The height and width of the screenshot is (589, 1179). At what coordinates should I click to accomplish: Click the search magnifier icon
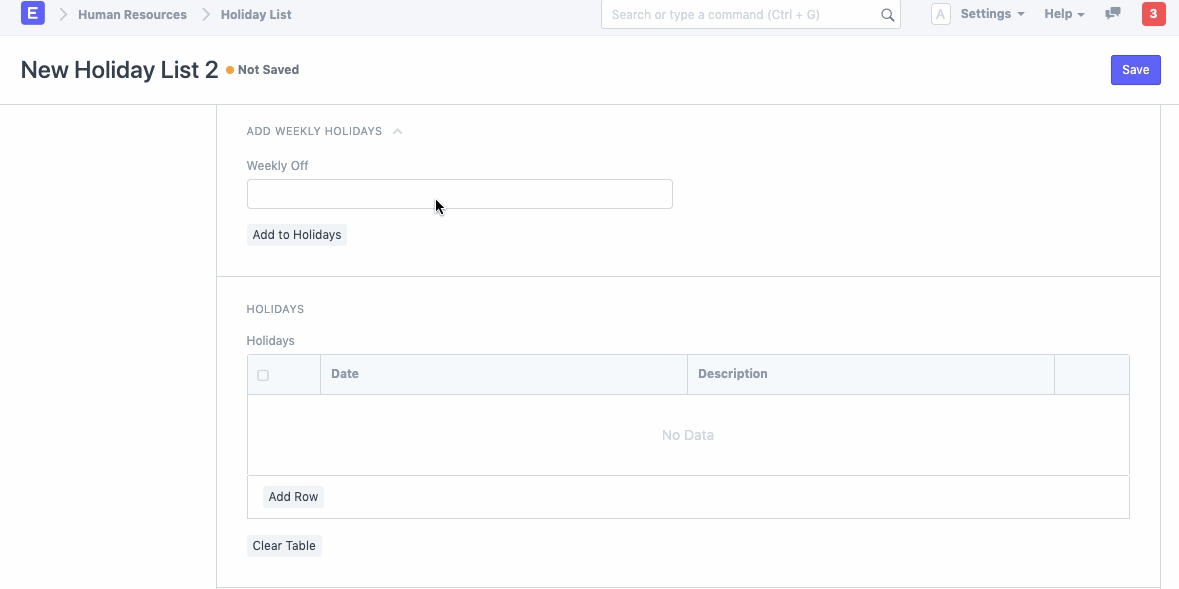coord(887,15)
